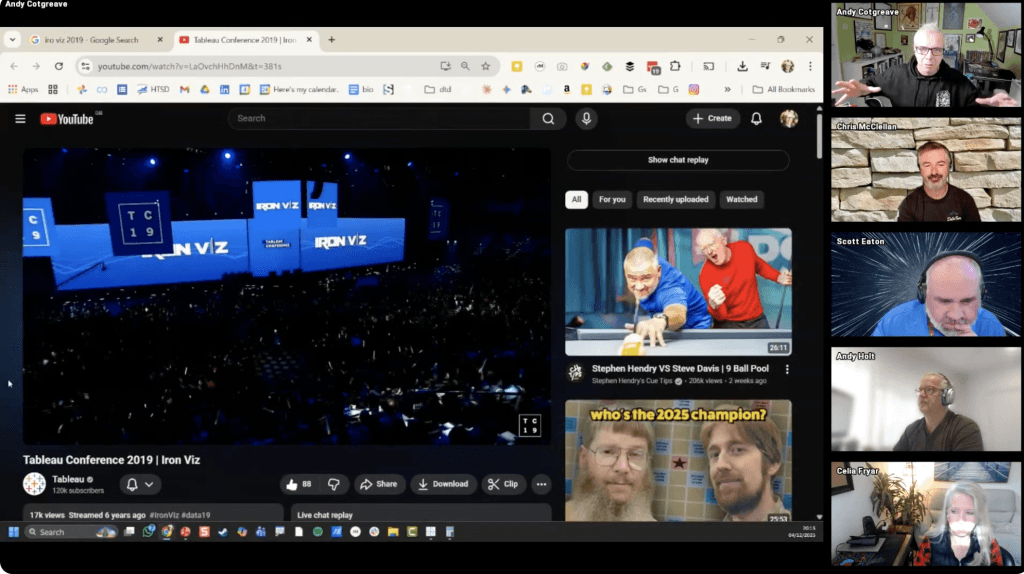The height and width of the screenshot is (574, 1024).
Task: Bookmark this page with the star icon
Action: (x=486, y=66)
